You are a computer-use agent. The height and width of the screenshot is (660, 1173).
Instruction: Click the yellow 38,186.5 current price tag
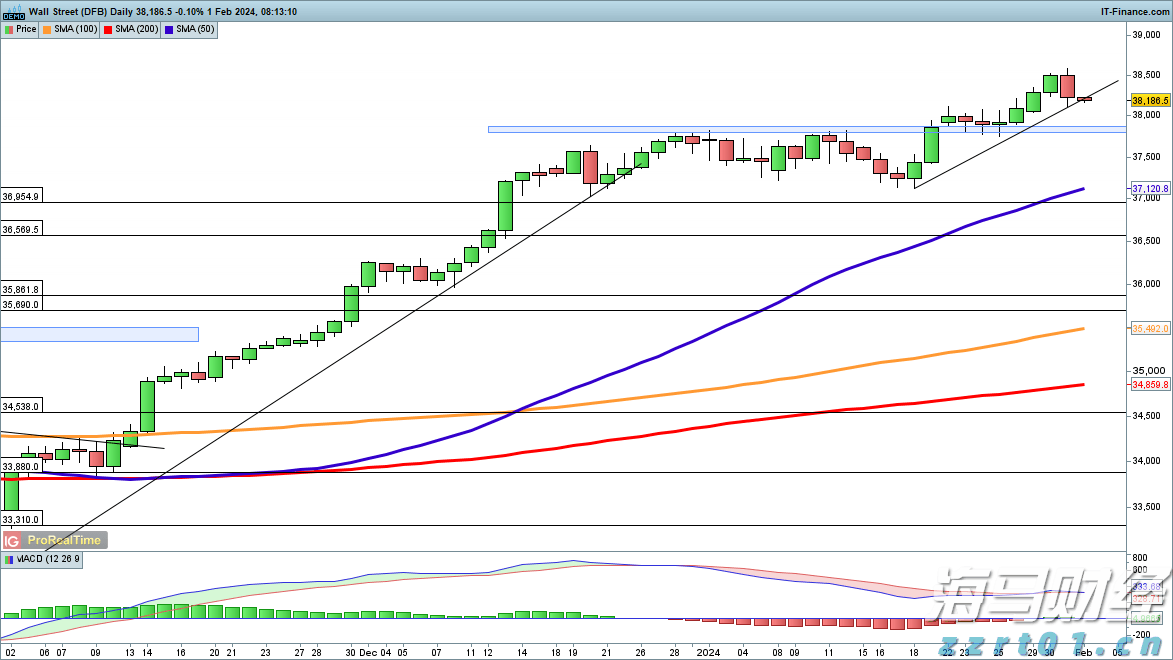point(1150,100)
